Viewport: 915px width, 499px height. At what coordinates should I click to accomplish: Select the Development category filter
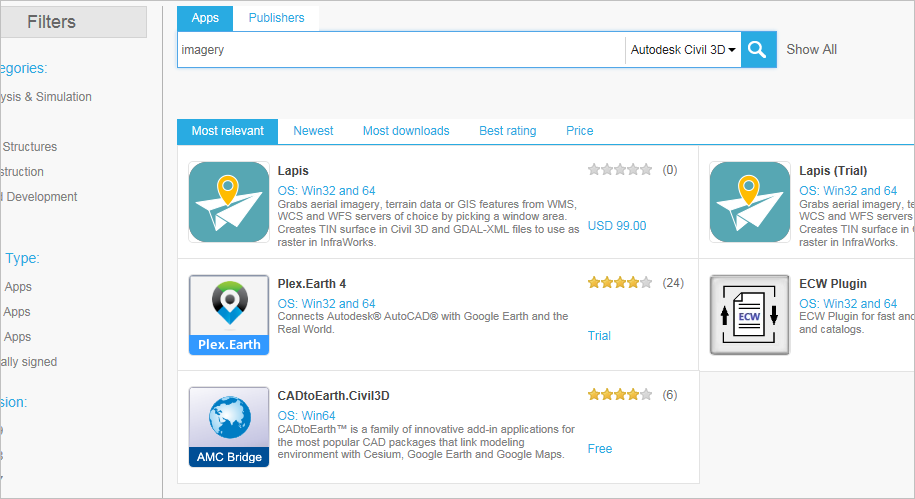(x=39, y=197)
